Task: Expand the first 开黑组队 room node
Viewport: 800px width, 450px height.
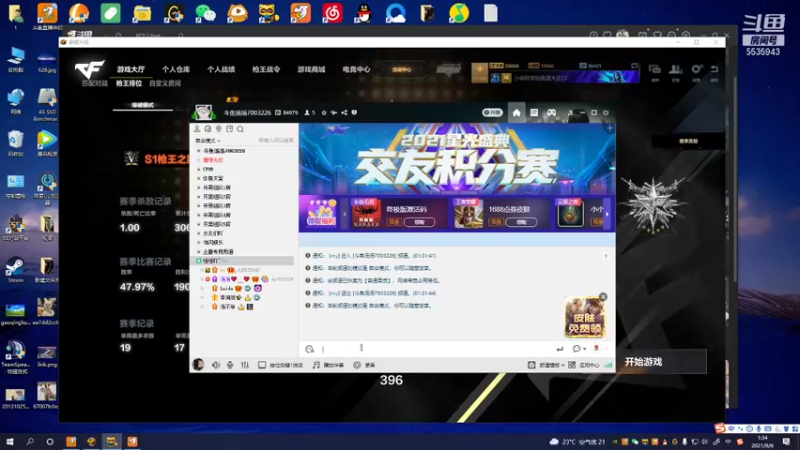Action: [x=198, y=188]
